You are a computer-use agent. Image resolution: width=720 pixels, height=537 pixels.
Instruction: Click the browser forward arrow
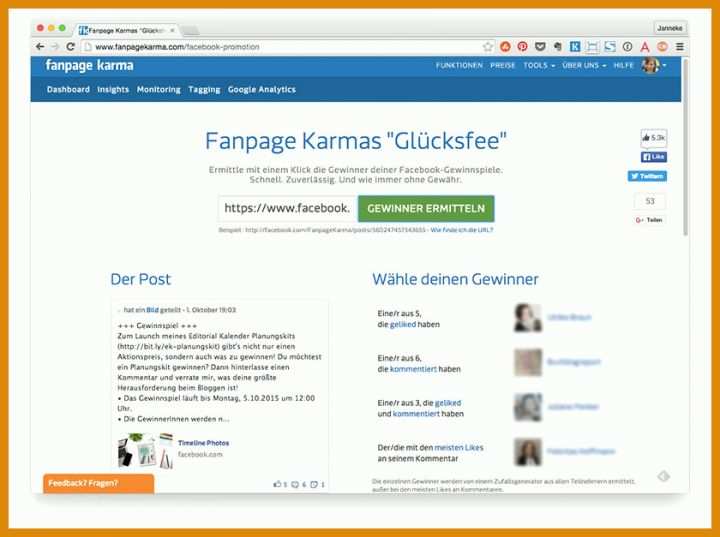(55, 47)
